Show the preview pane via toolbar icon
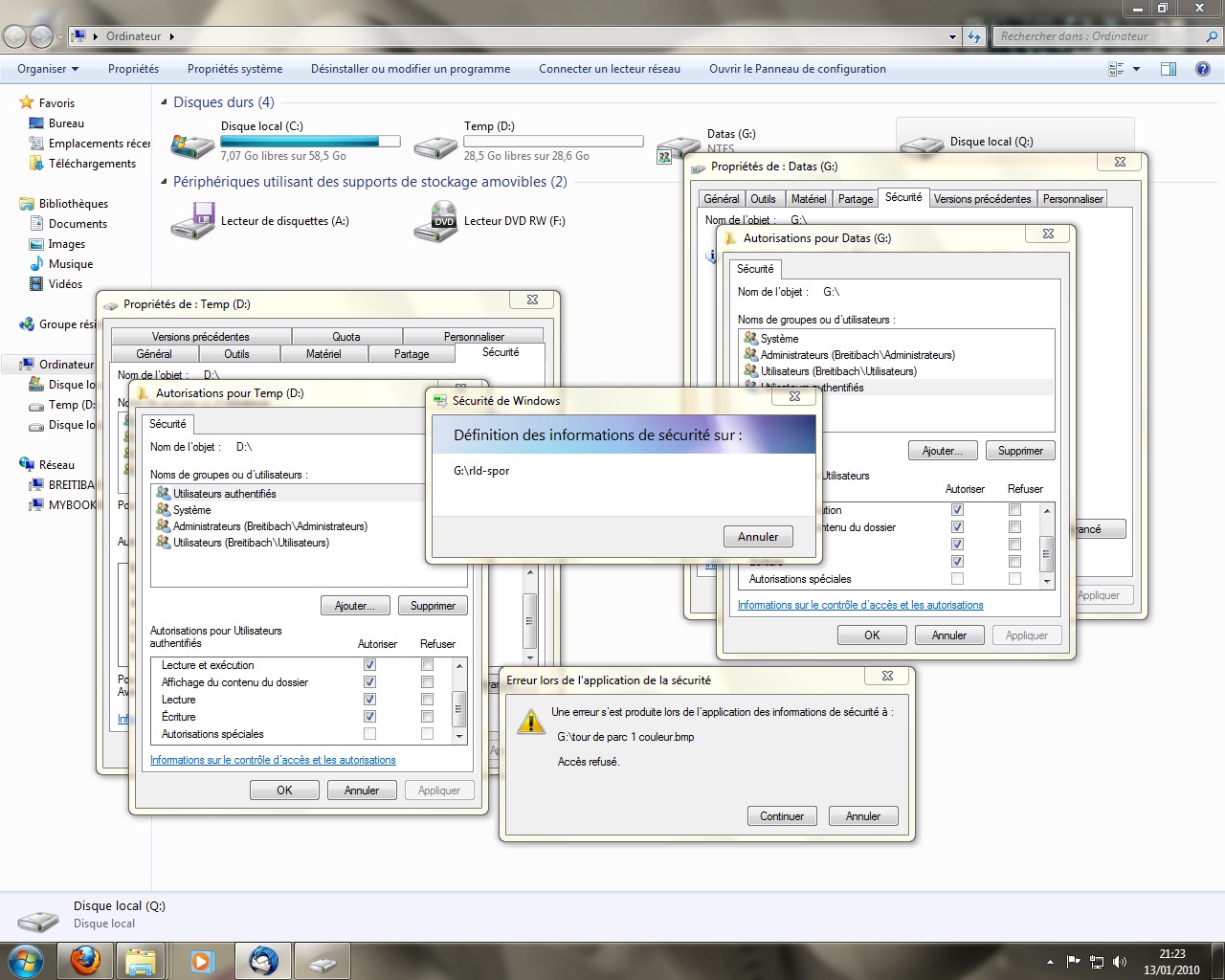This screenshot has width=1225, height=980. pos(1168,69)
